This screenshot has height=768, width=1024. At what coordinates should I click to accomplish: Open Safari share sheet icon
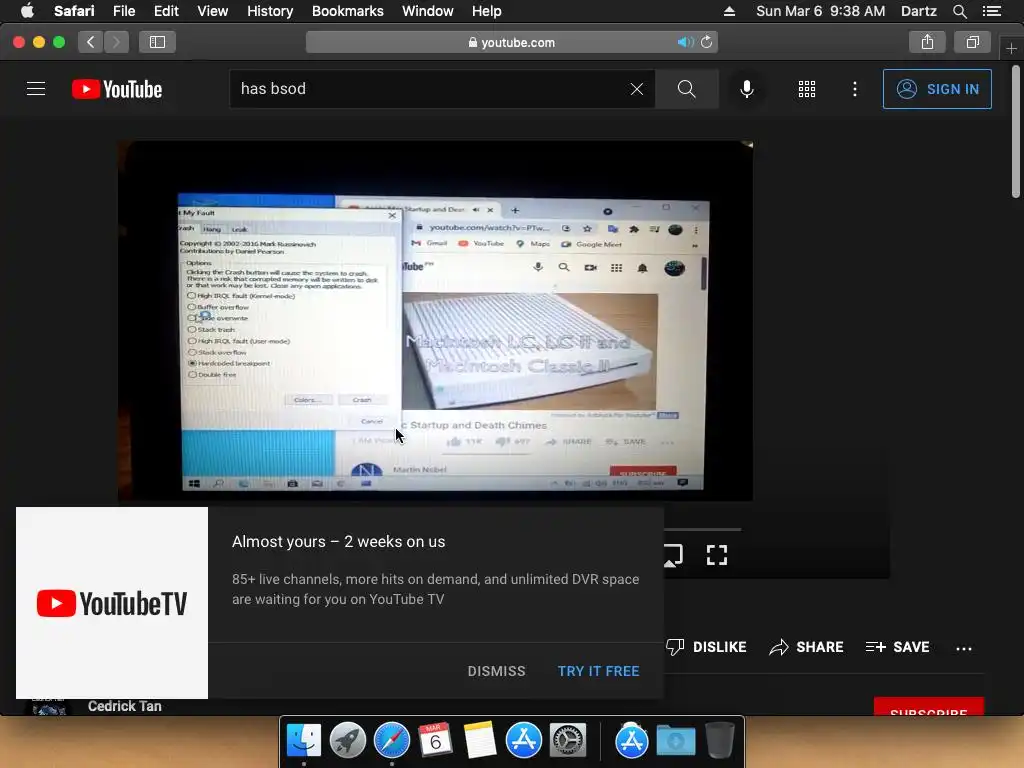(927, 42)
